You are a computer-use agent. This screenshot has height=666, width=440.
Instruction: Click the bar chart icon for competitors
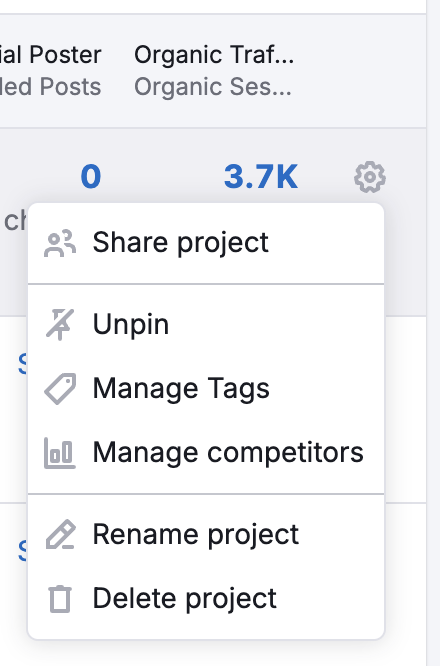(x=60, y=453)
